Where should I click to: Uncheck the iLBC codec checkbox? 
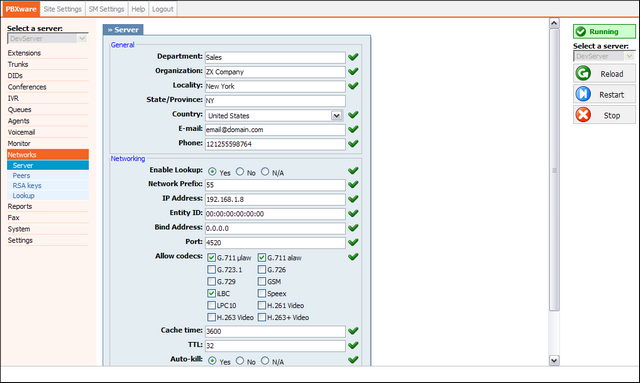(x=211, y=293)
